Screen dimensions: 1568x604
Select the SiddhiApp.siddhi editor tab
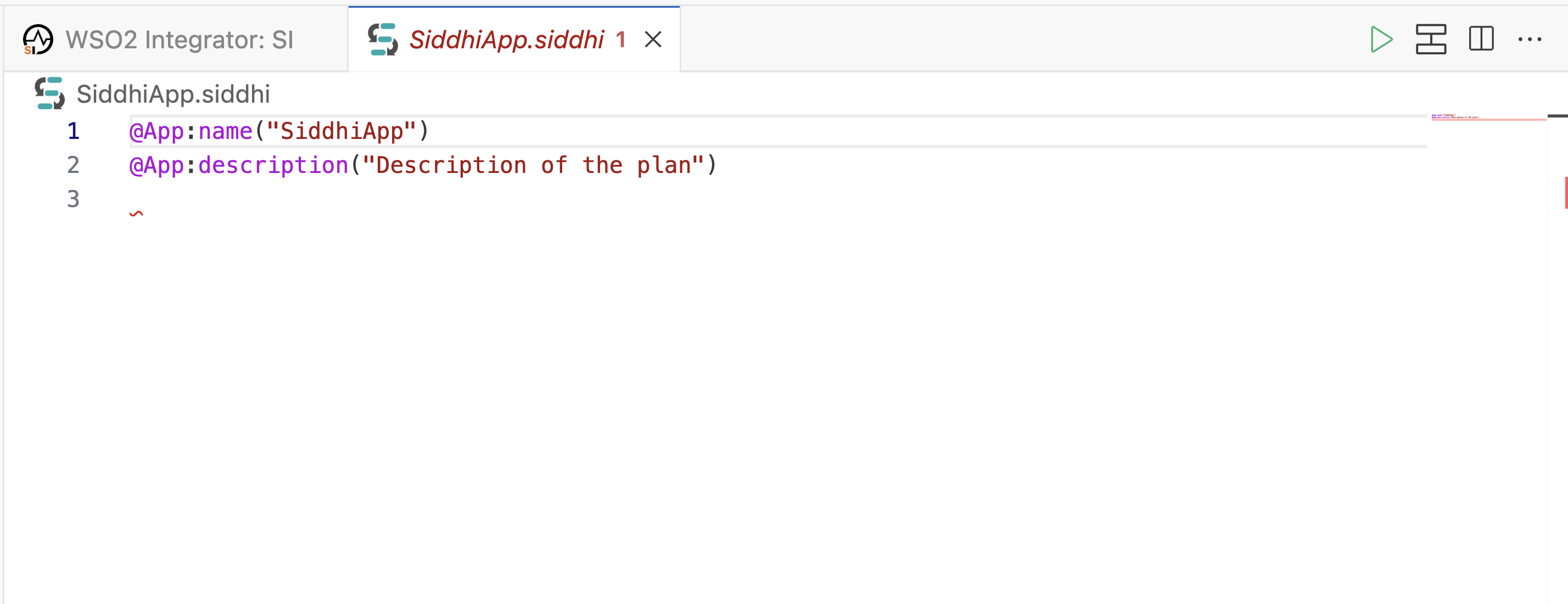[x=514, y=40]
